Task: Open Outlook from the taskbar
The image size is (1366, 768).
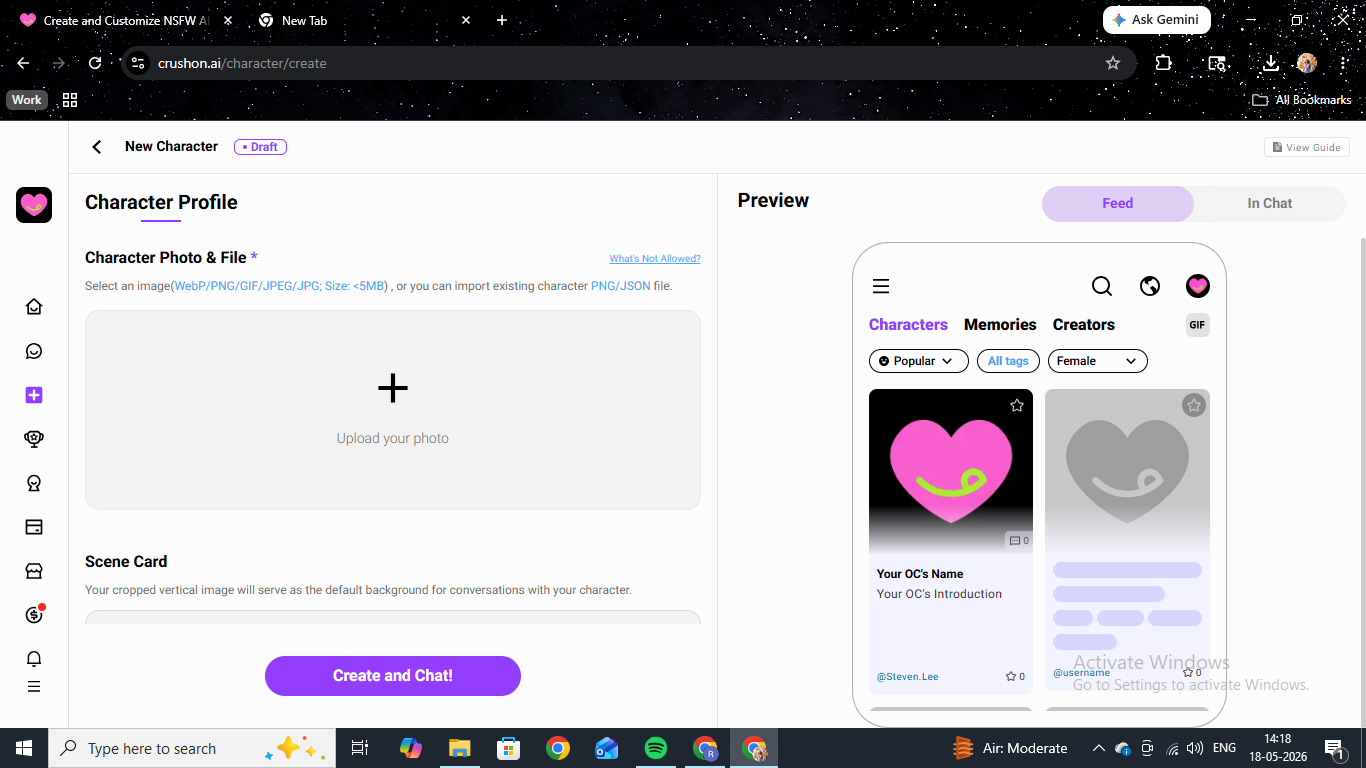Action: 607,748
